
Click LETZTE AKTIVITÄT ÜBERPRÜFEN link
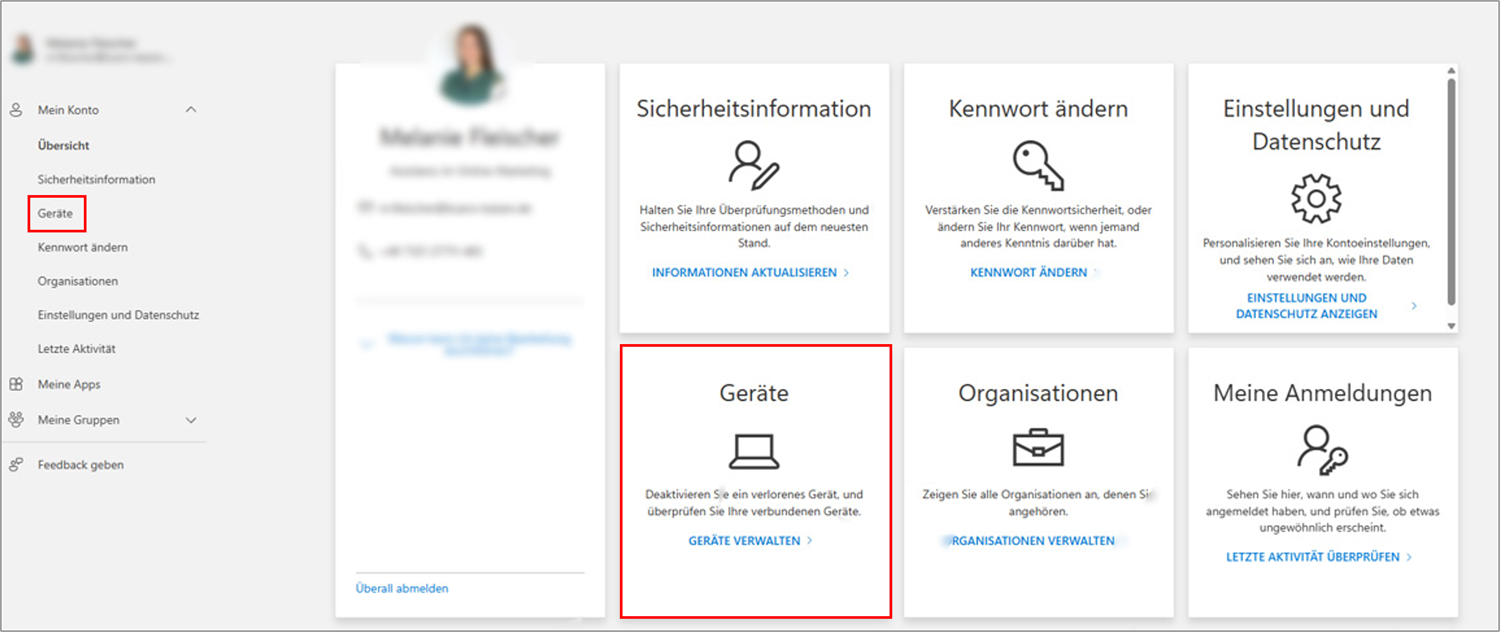1313,557
